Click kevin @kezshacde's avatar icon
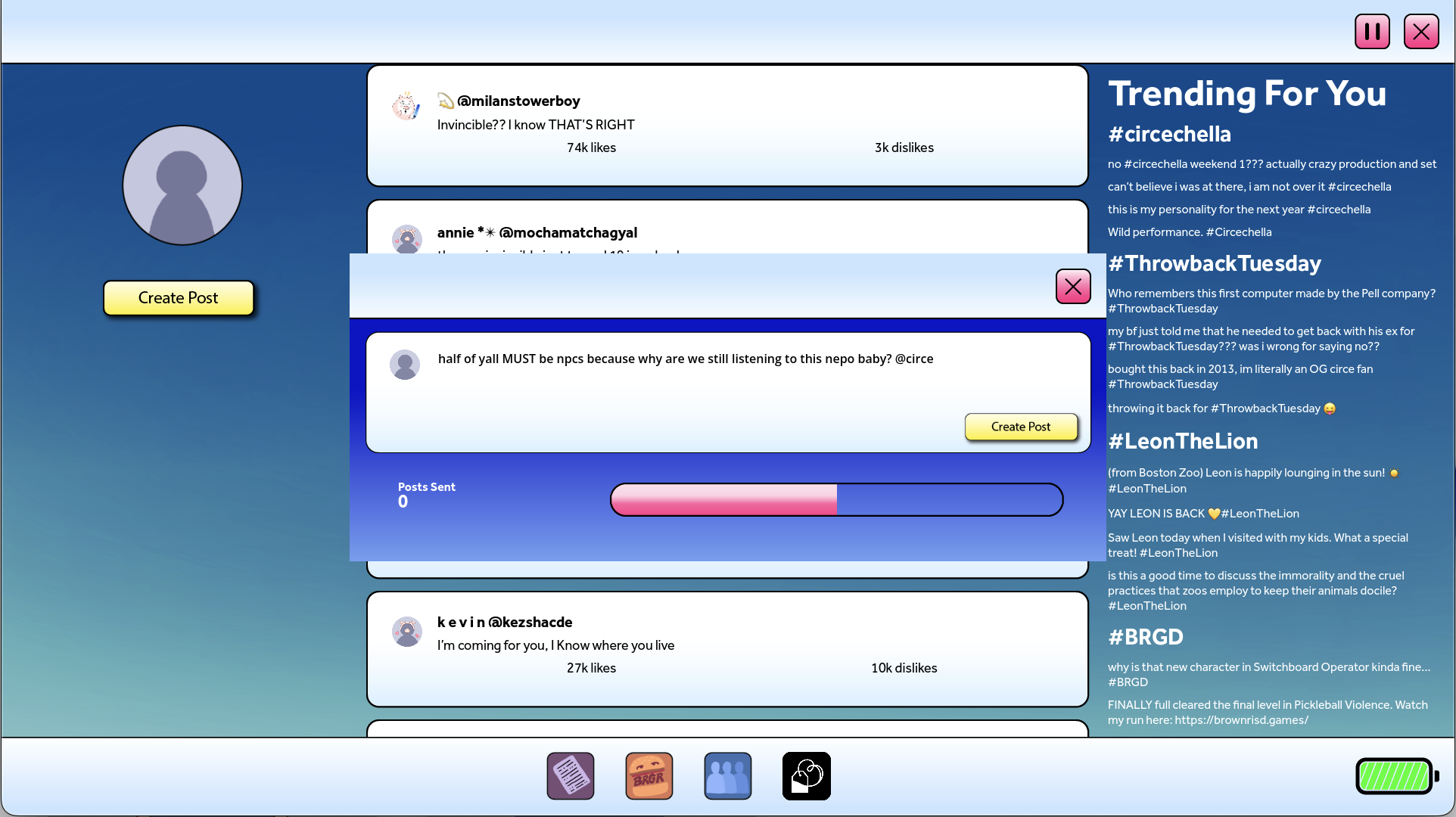 coord(407,631)
